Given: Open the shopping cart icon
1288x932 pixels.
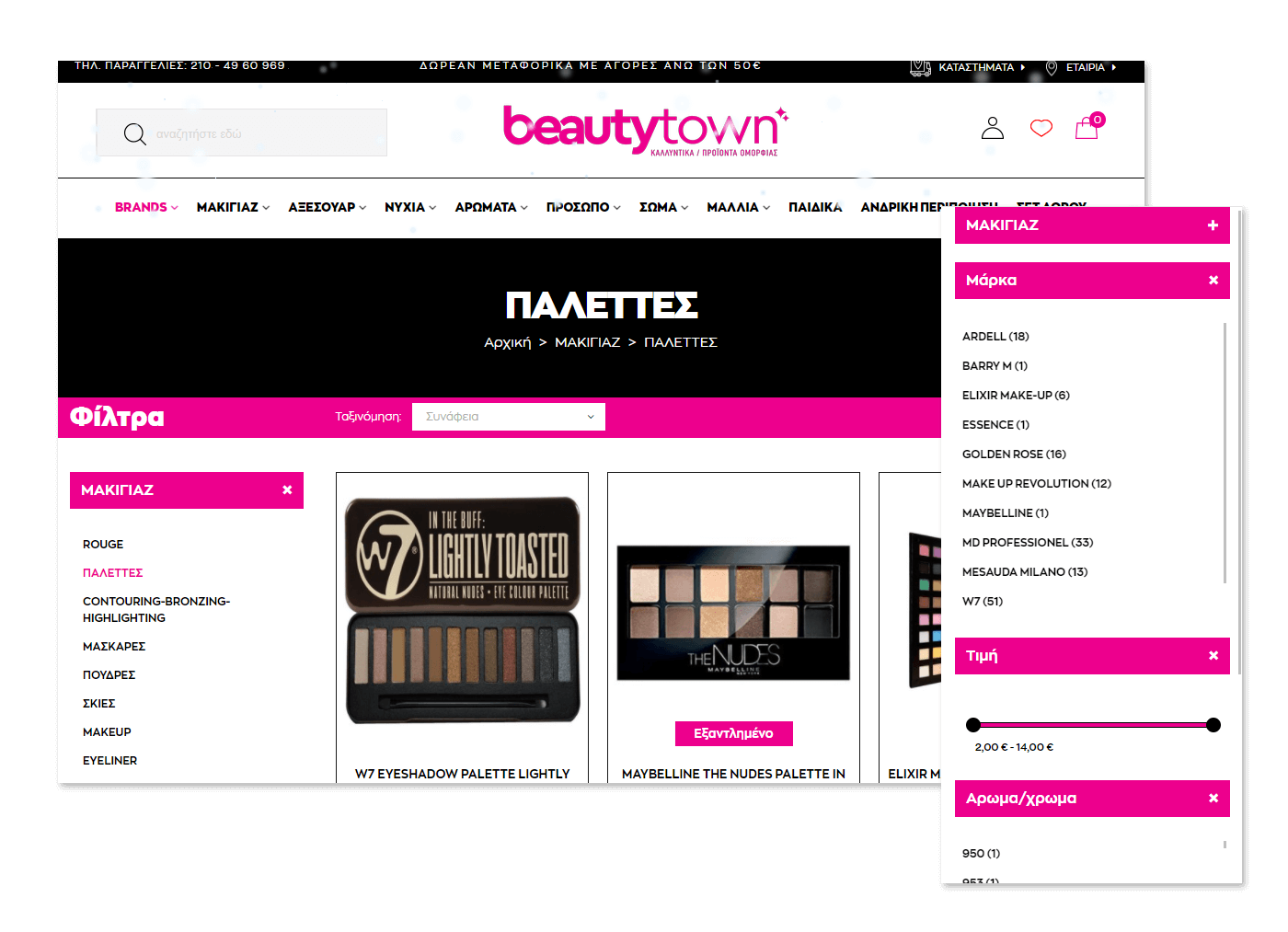Looking at the screenshot, I should point(1089,126).
